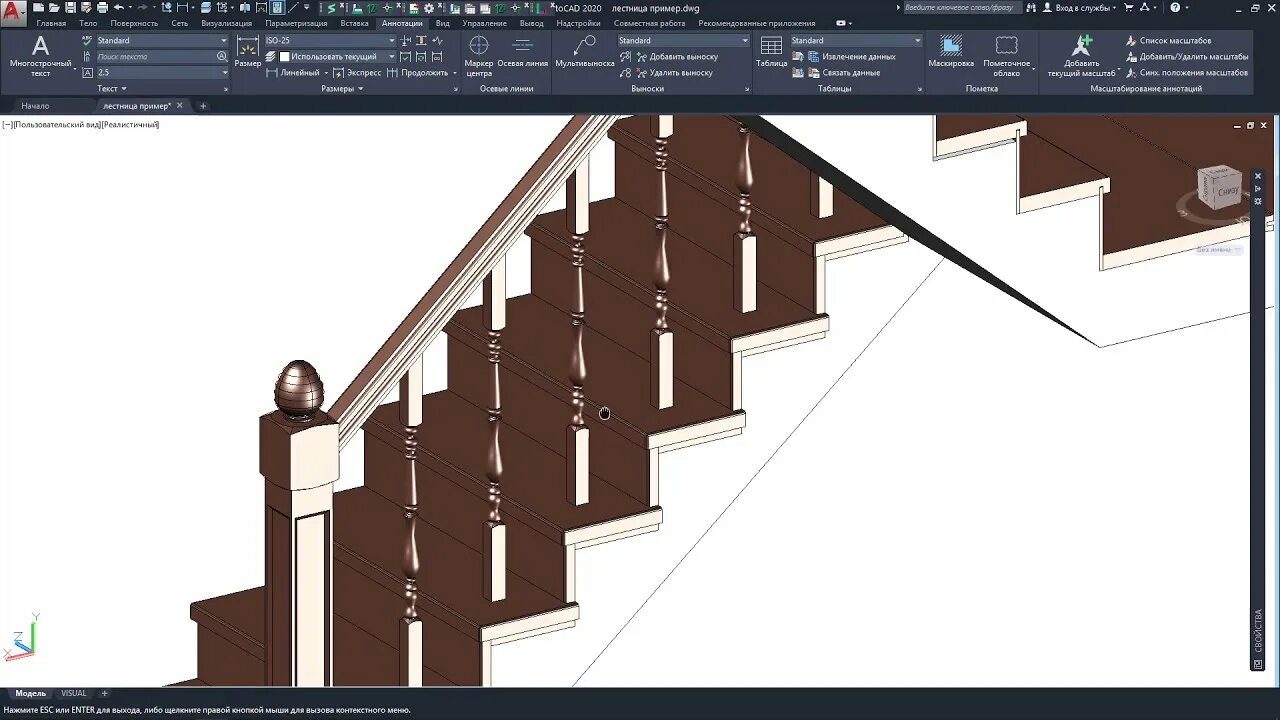The image size is (1280, 720).
Task: Click the ViewCube in the viewport
Action: coord(1218,188)
